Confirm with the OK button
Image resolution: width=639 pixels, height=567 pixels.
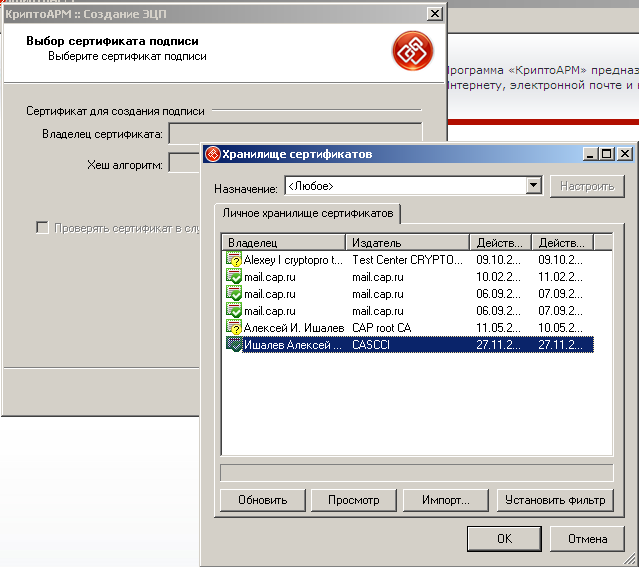pyautogui.click(x=504, y=538)
